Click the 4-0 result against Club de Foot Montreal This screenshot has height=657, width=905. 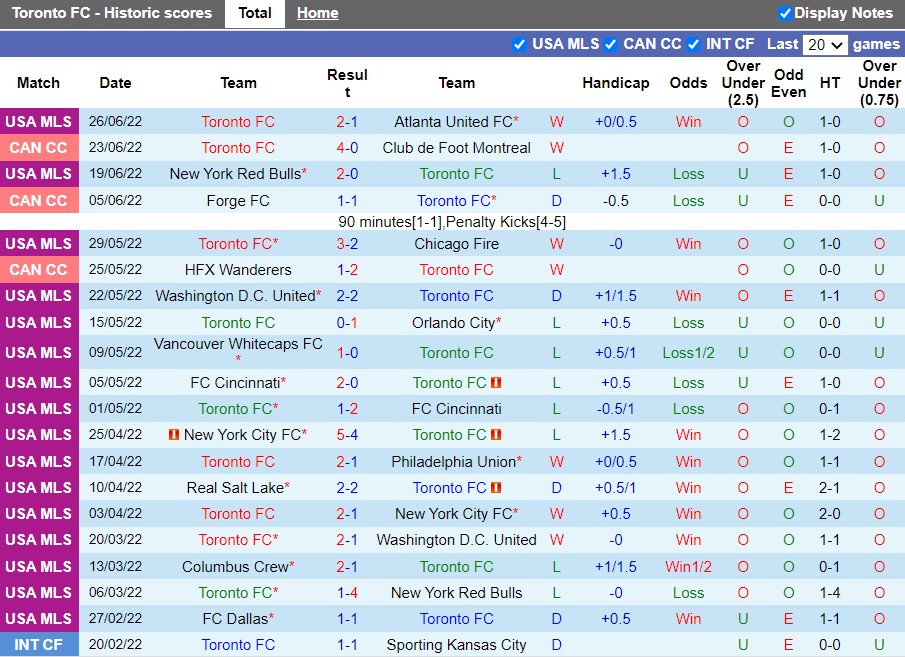pos(347,148)
